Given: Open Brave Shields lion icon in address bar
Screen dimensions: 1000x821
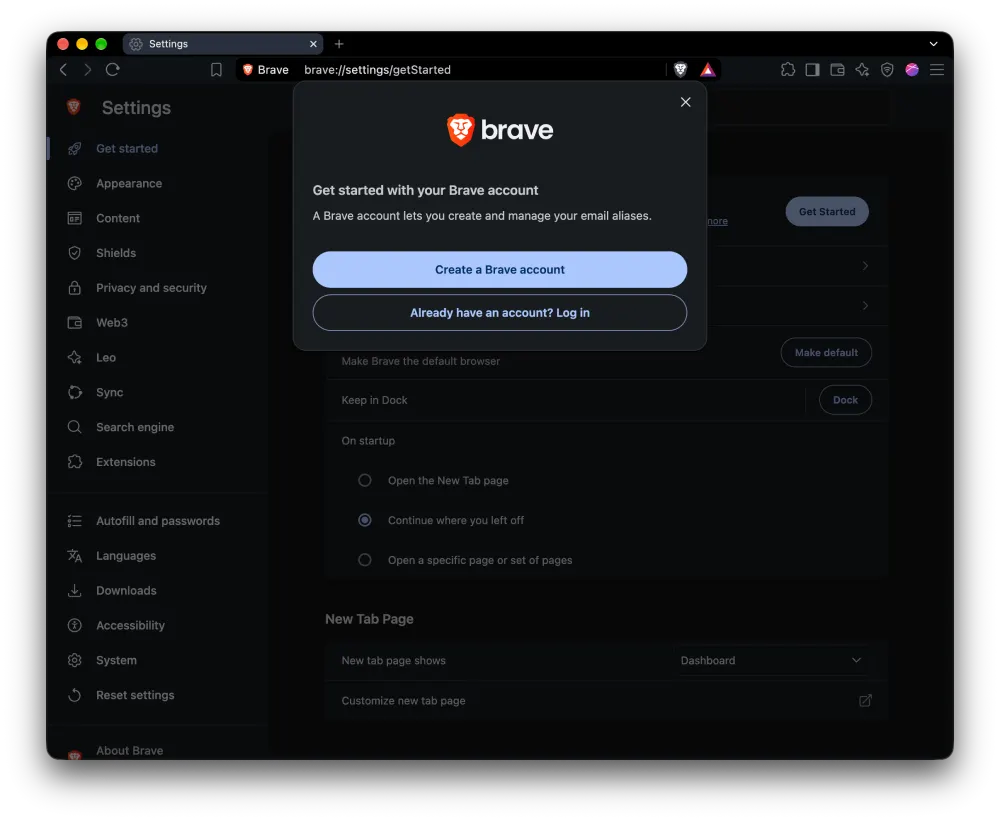Looking at the screenshot, I should (x=680, y=70).
